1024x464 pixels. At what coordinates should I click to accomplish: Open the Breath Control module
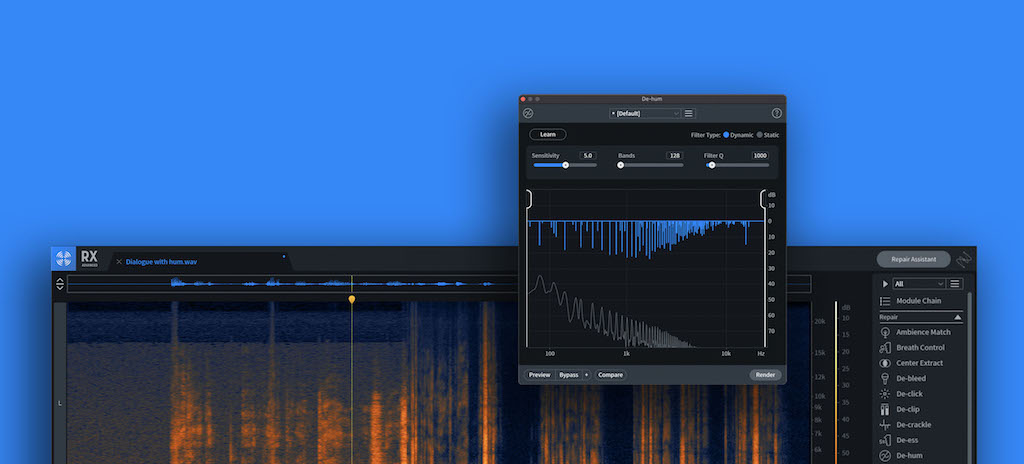pyautogui.click(x=913, y=348)
